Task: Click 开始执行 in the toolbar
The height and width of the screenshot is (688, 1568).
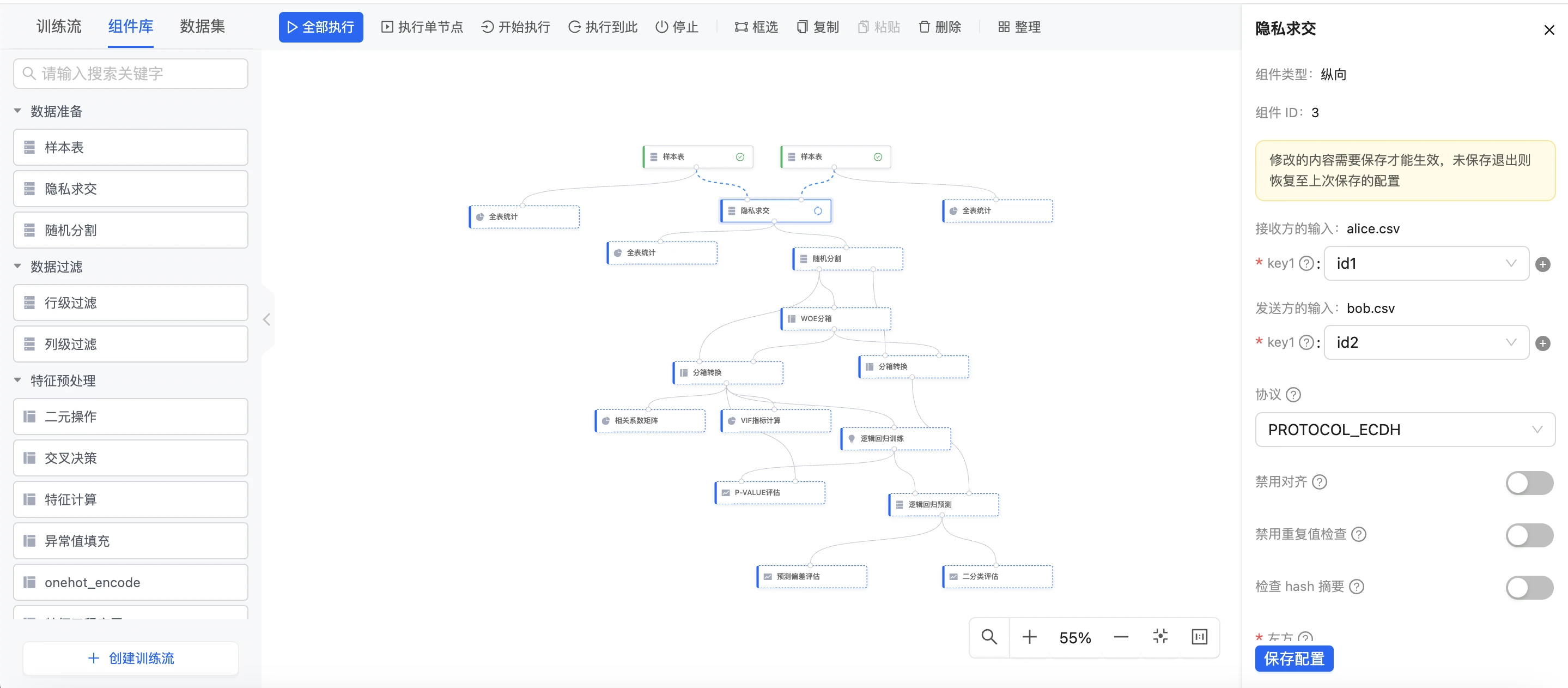Action: point(515,27)
